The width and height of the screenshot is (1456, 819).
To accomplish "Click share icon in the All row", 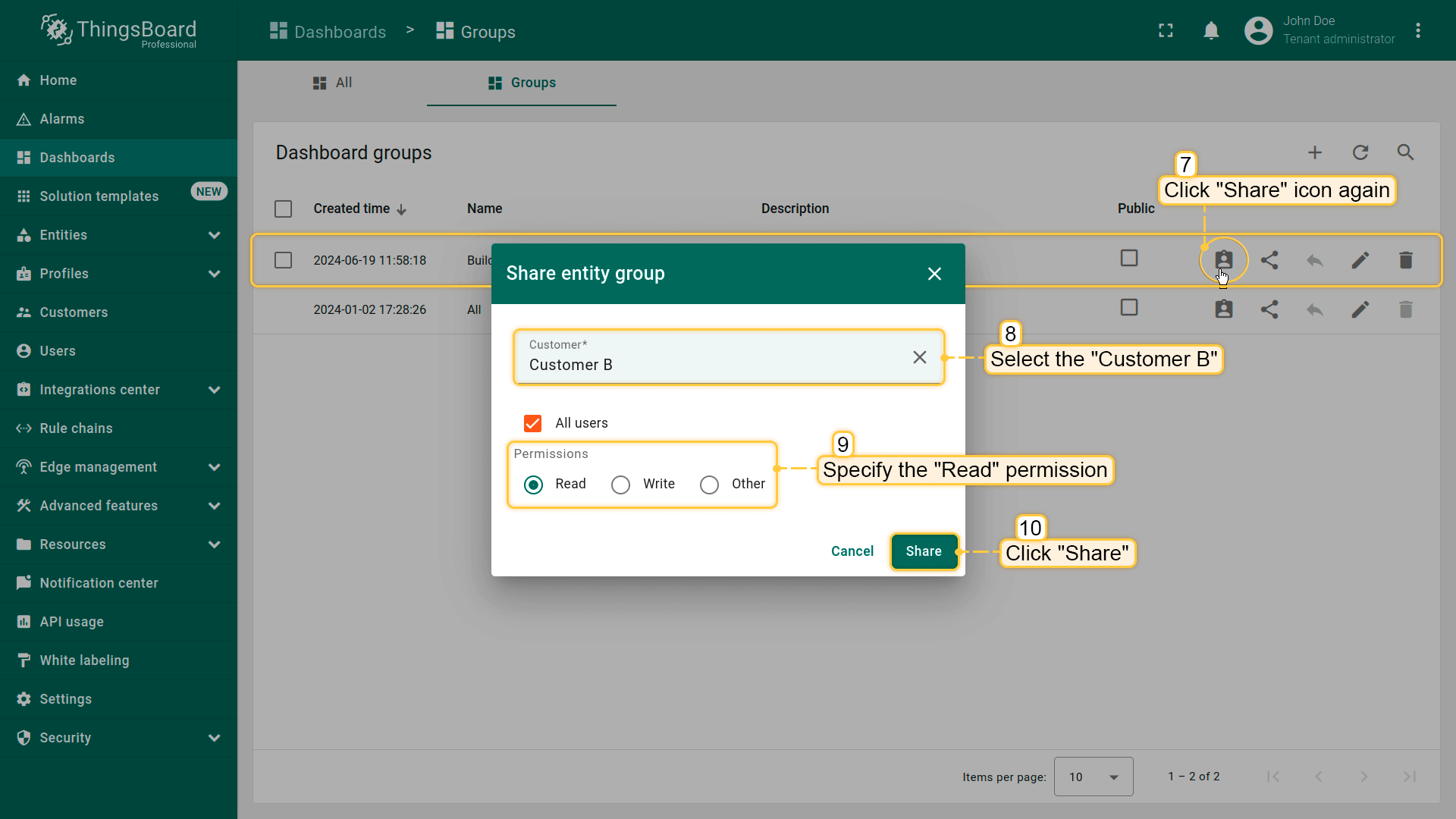I will tap(1269, 309).
